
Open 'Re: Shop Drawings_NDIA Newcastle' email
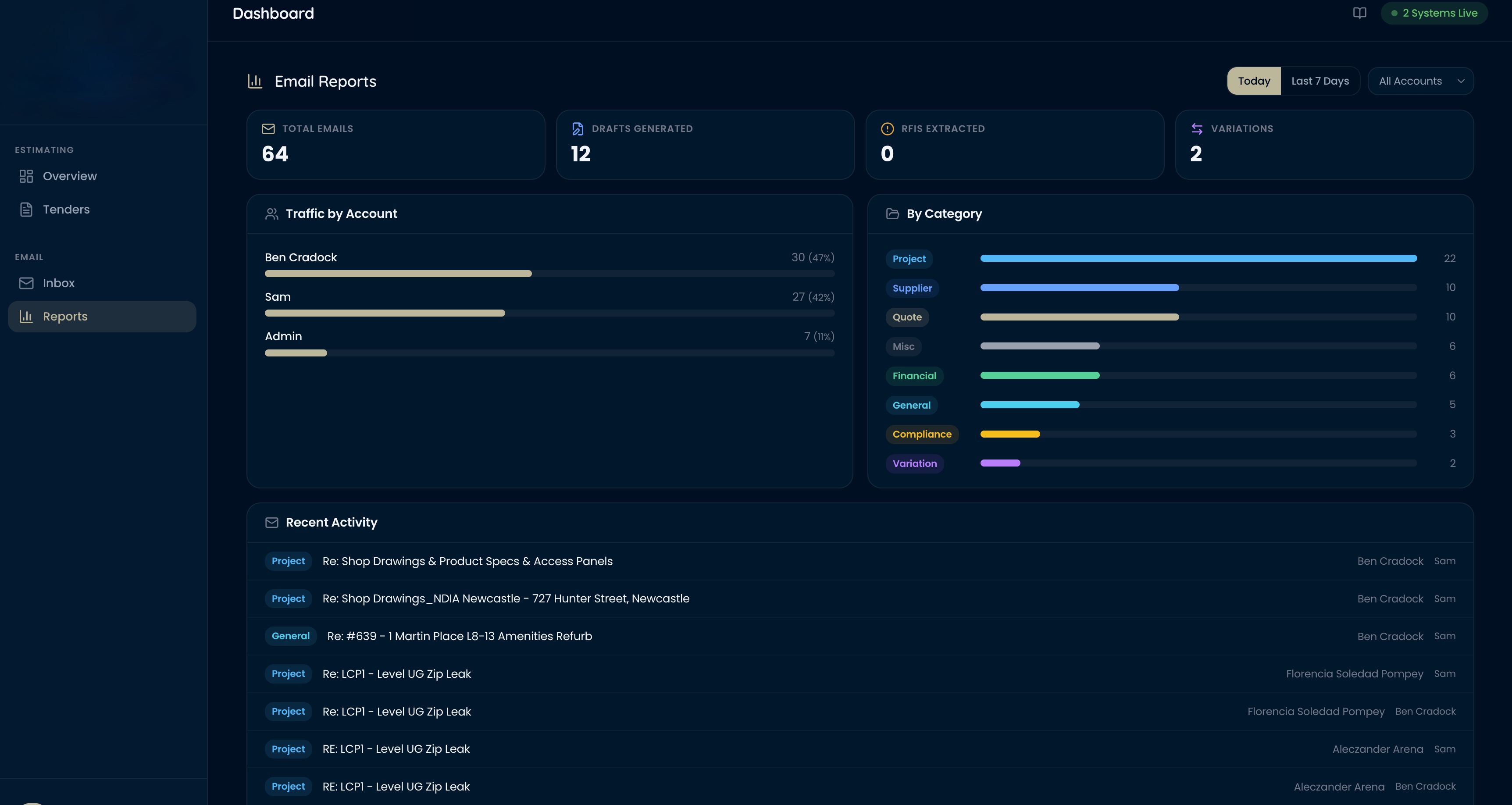(x=860, y=598)
